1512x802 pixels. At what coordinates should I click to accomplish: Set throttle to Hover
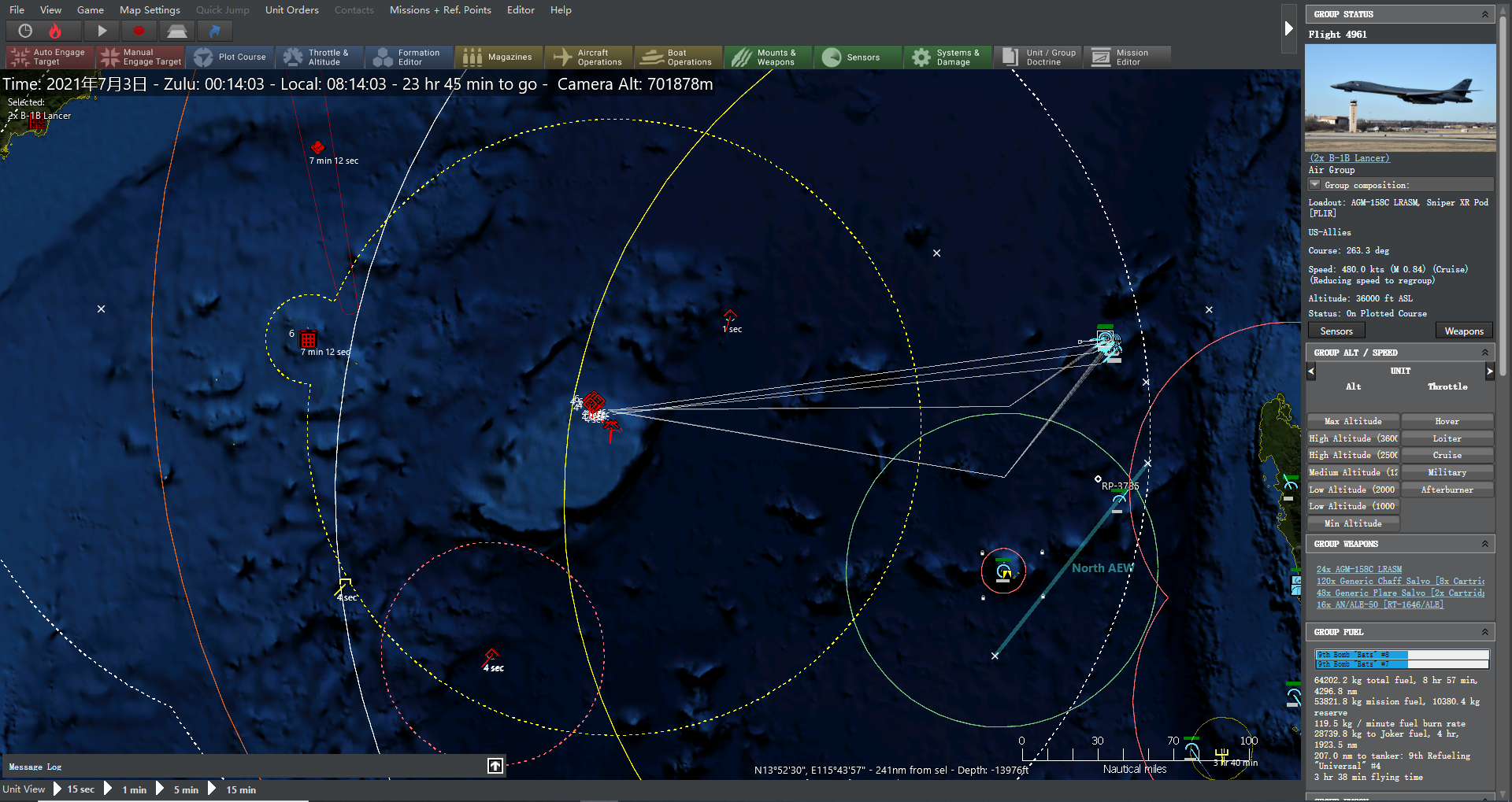tap(1447, 422)
